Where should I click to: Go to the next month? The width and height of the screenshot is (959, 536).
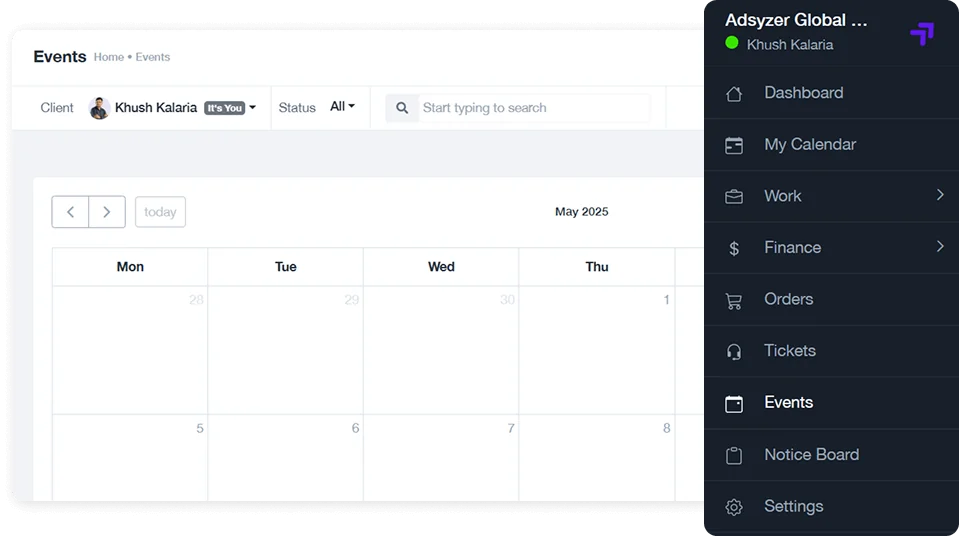(x=107, y=212)
